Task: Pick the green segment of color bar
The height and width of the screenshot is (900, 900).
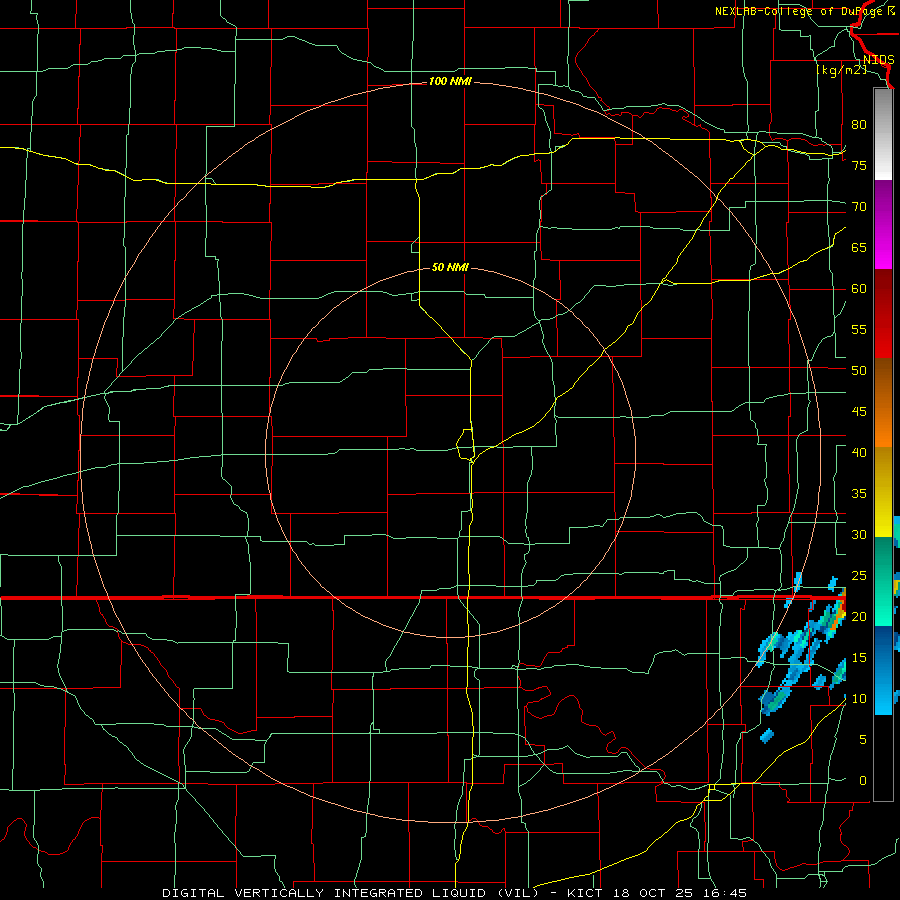Action: pos(883,581)
